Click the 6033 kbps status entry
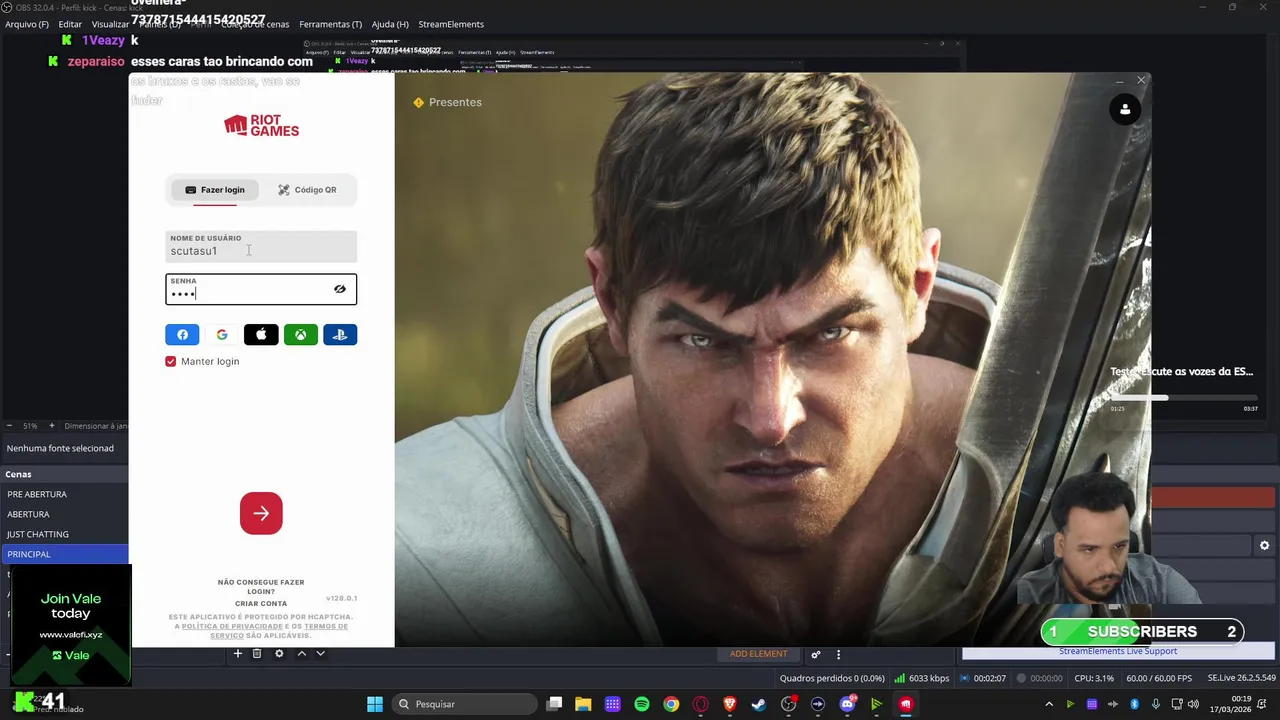 [x=922, y=678]
